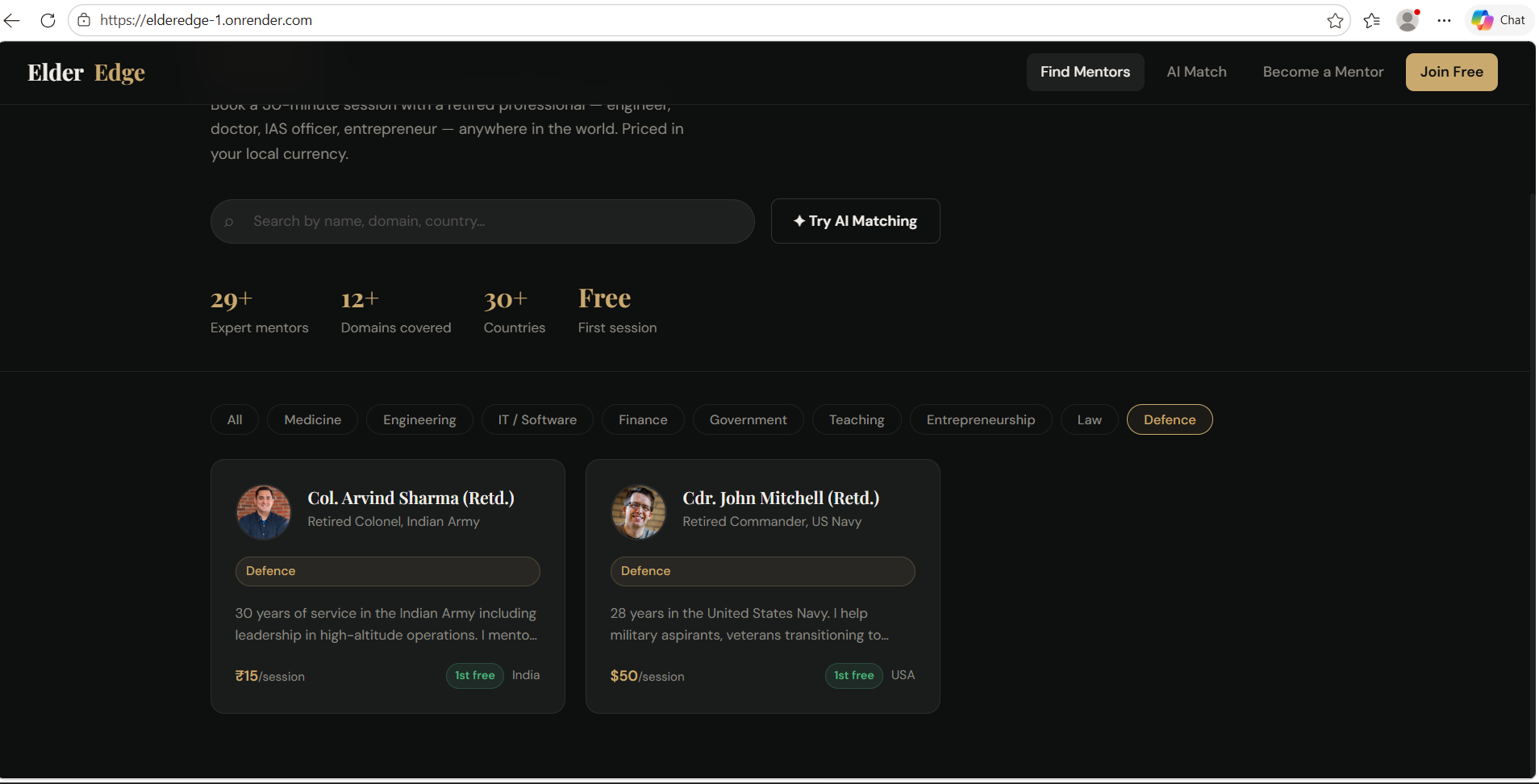Filter mentors by Medicine

pos(312,419)
